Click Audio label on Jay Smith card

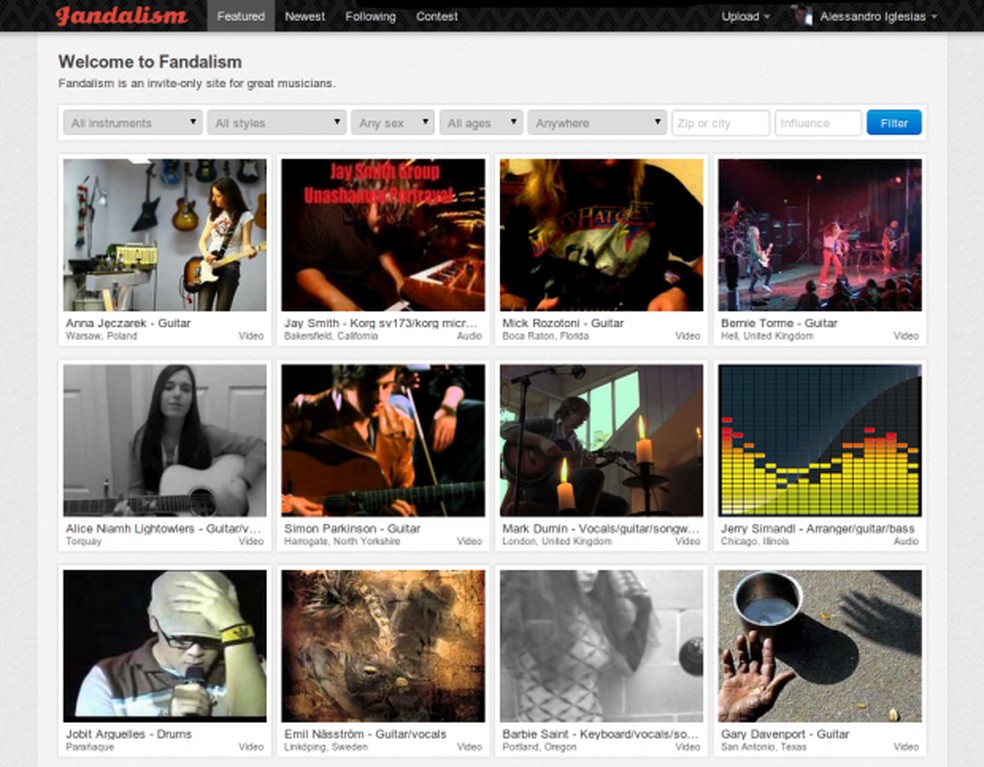pos(469,336)
